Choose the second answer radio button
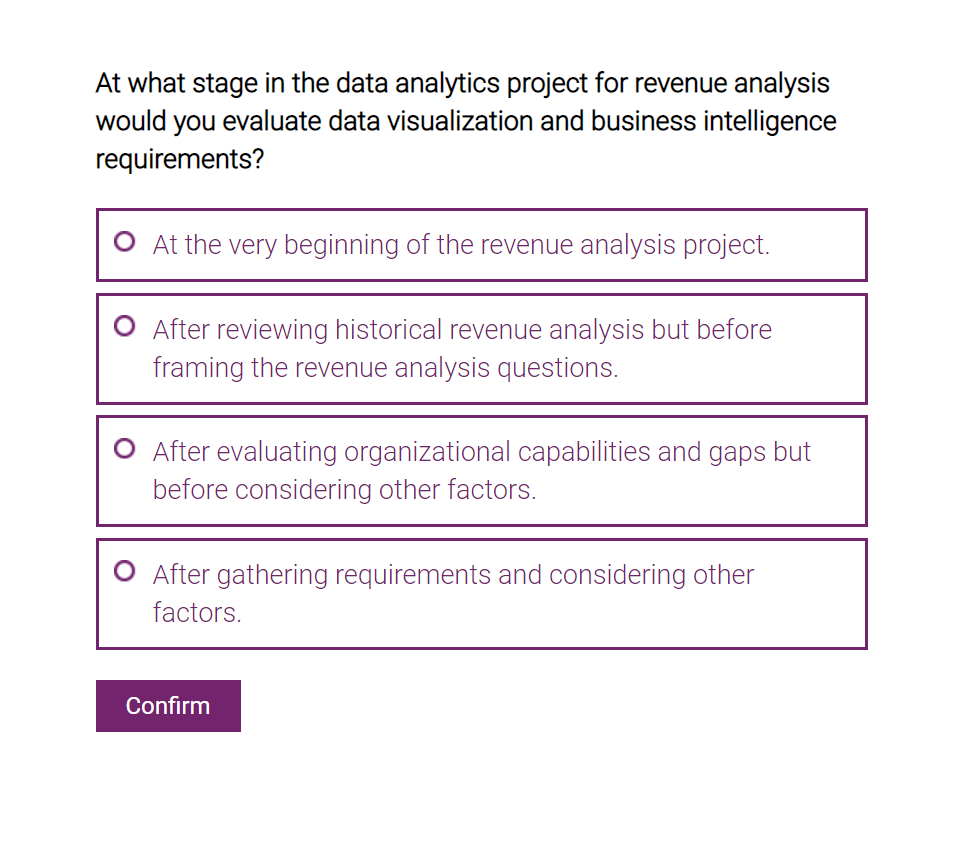 pyautogui.click(x=123, y=325)
